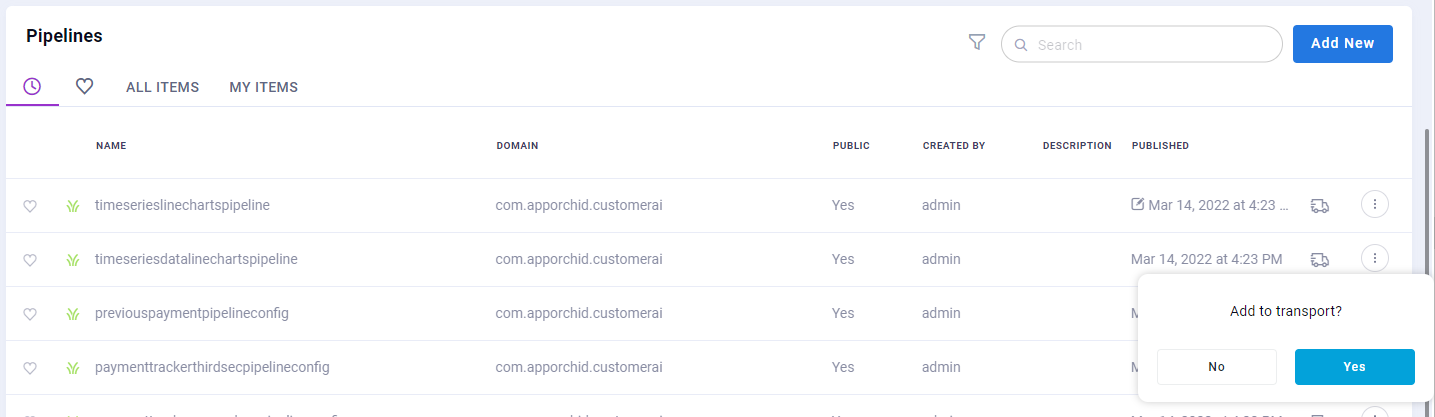
Task: Open the favorites heart tab
Action: pos(85,87)
